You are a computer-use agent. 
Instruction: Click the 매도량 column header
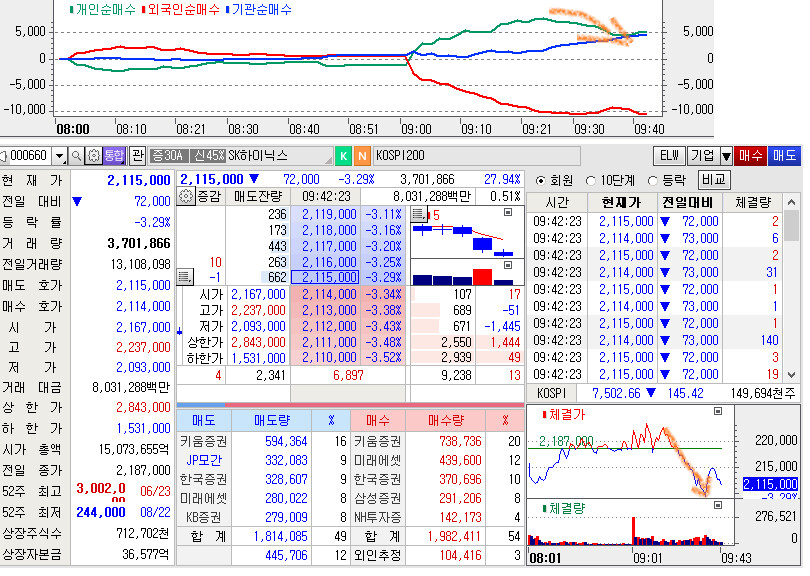pos(272,421)
